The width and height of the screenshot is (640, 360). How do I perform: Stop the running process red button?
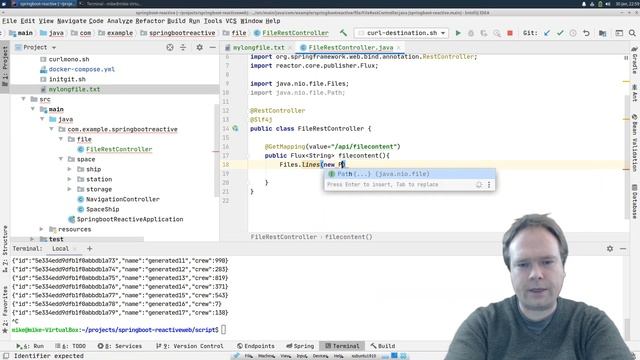(x=510, y=33)
